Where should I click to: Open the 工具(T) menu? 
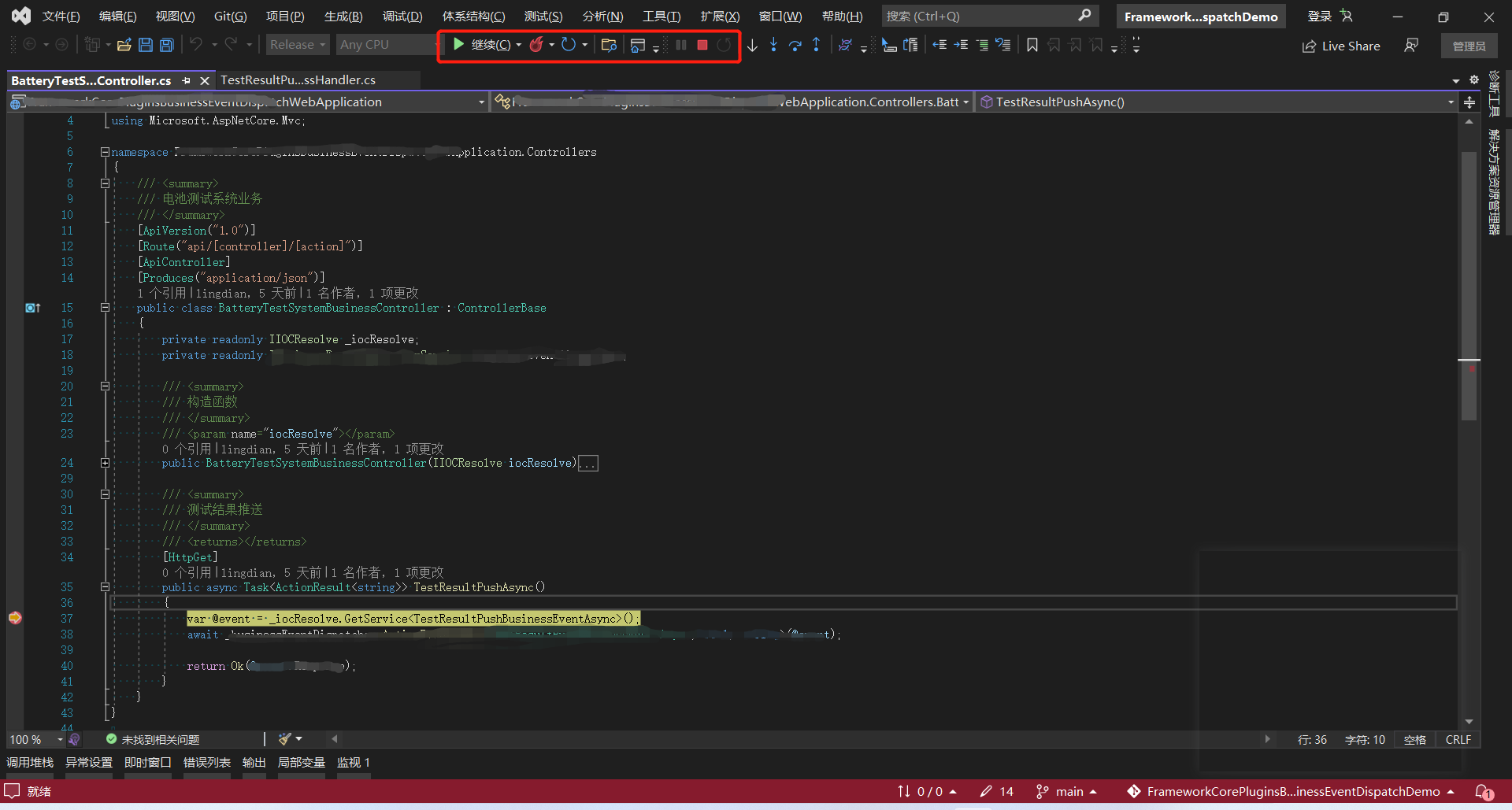tap(661, 16)
